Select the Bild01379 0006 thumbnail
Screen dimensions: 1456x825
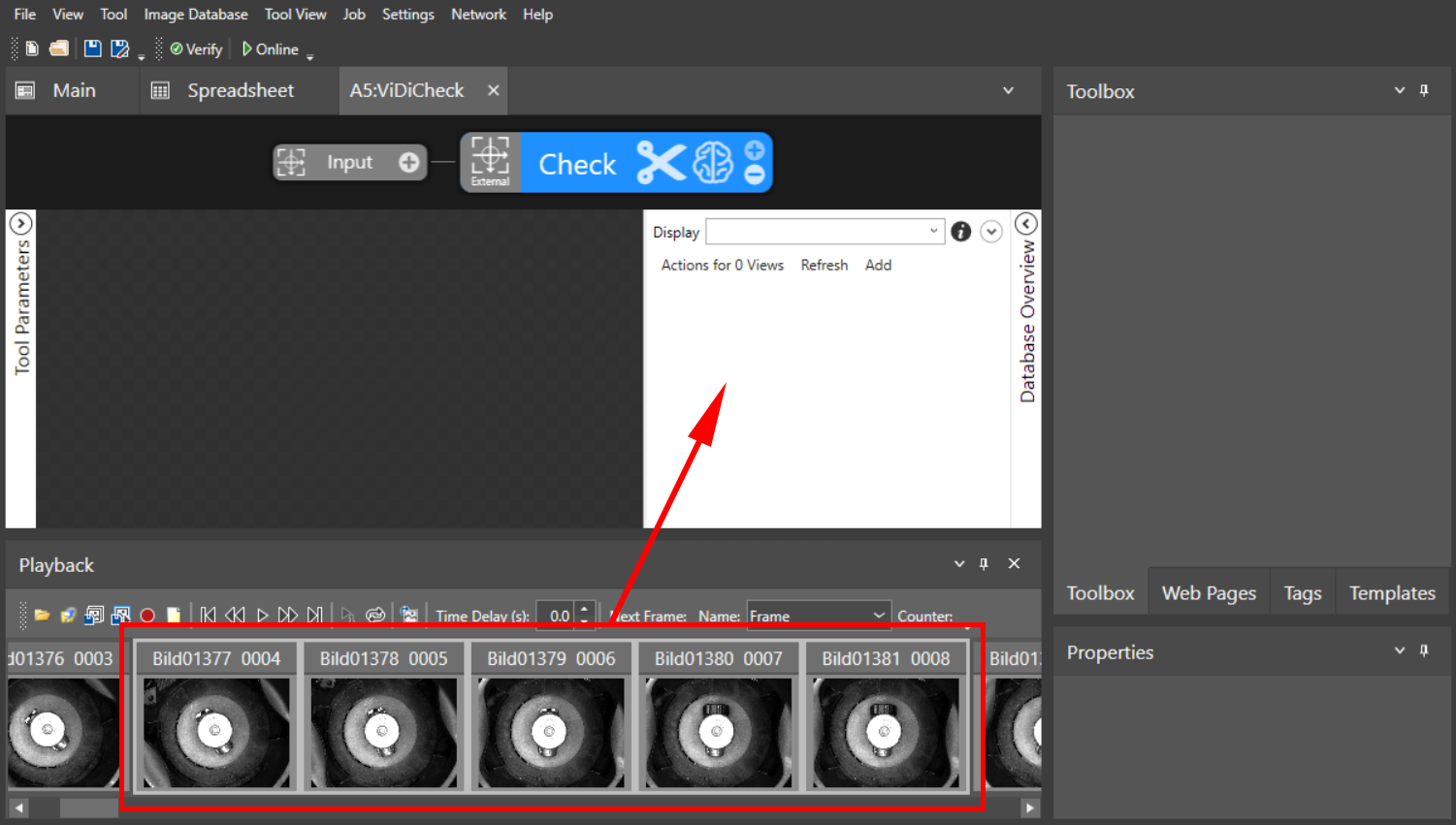point(551,715)
